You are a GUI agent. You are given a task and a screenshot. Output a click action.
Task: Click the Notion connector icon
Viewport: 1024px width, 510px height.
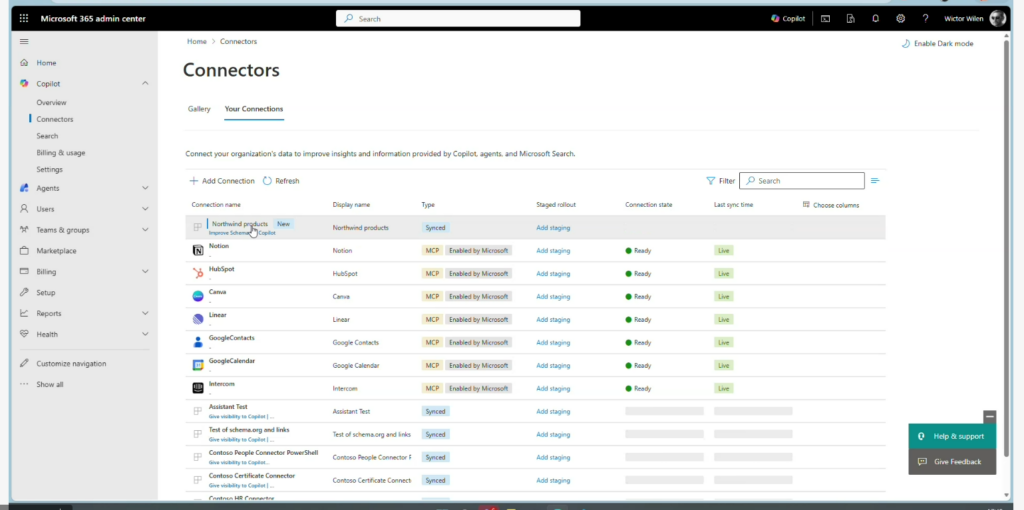pyautogui.click(x=197, y=250)
